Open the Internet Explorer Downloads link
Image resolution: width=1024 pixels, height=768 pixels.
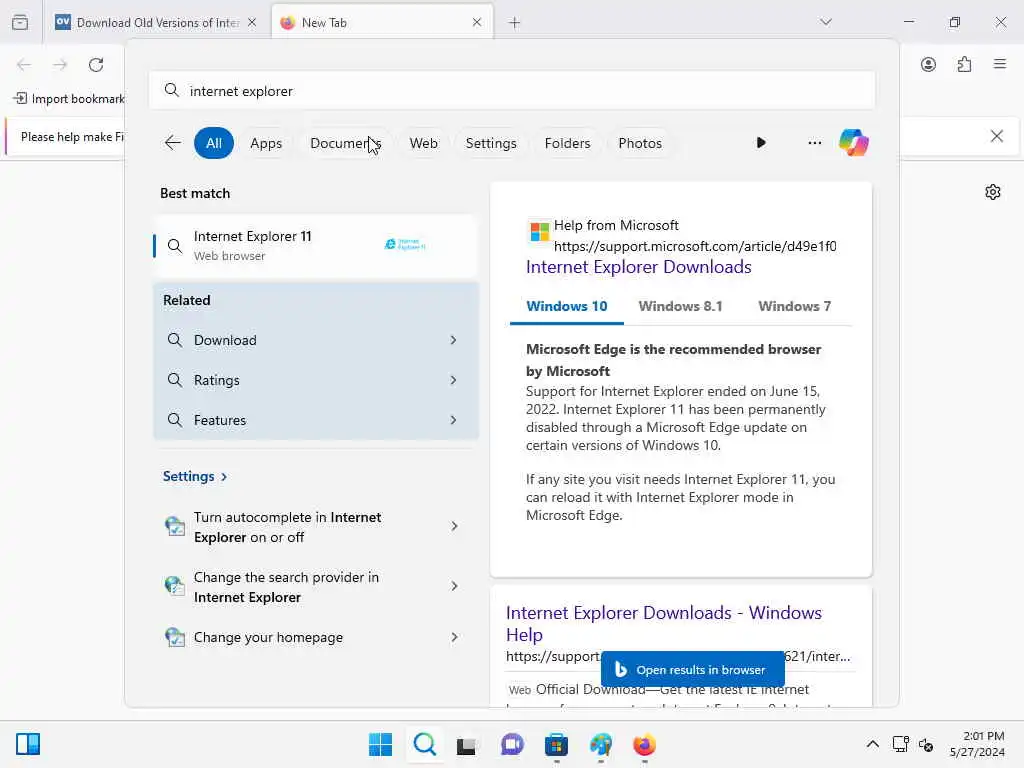(638, 267)
